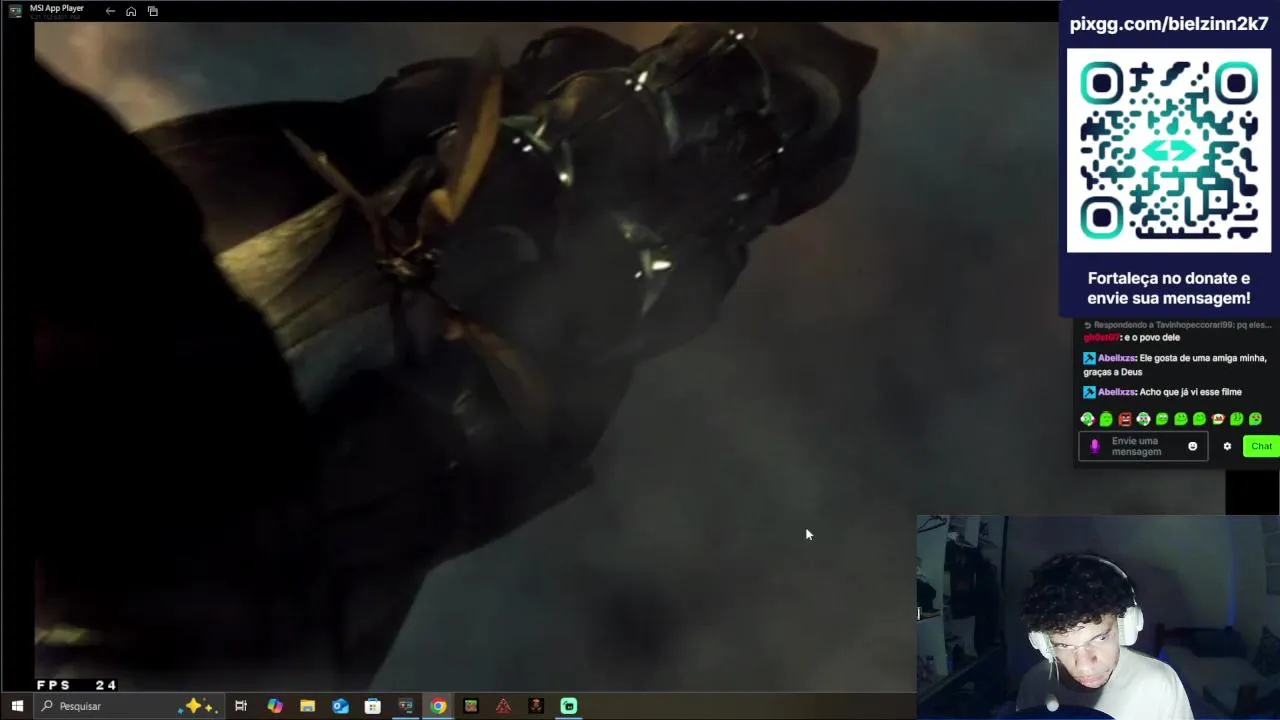Select the headphones green emote
Image resolution: width=1280 pixels, height=720 pixels.
(x=1143, y=419)
